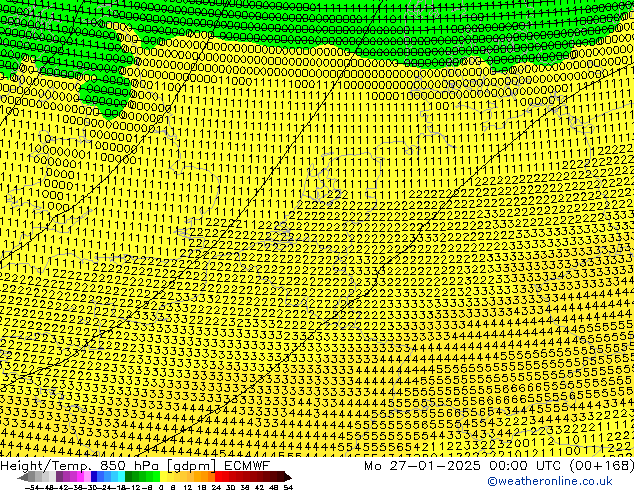This screenshot has width=634, height=490.
Task: Click the dark maroon swatch above 48 in the legend
Action: click(274, 477)
